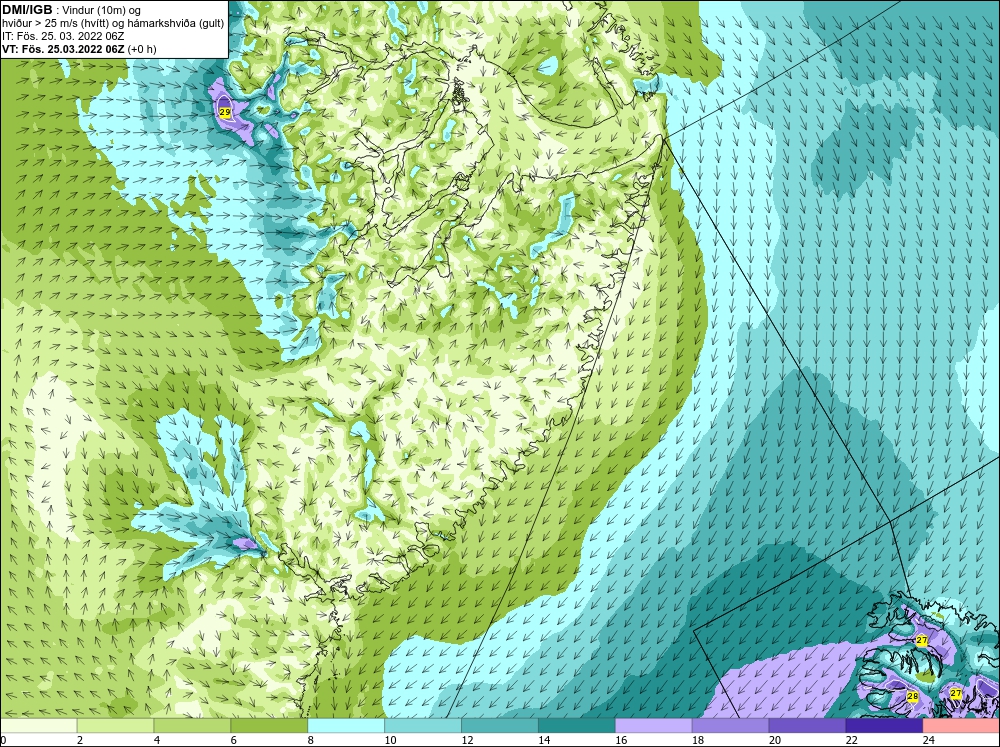The image size is (1000, 747).
Task: Pick the dark teal 14–16 m/s legend swatch
Action: point(577,726)
